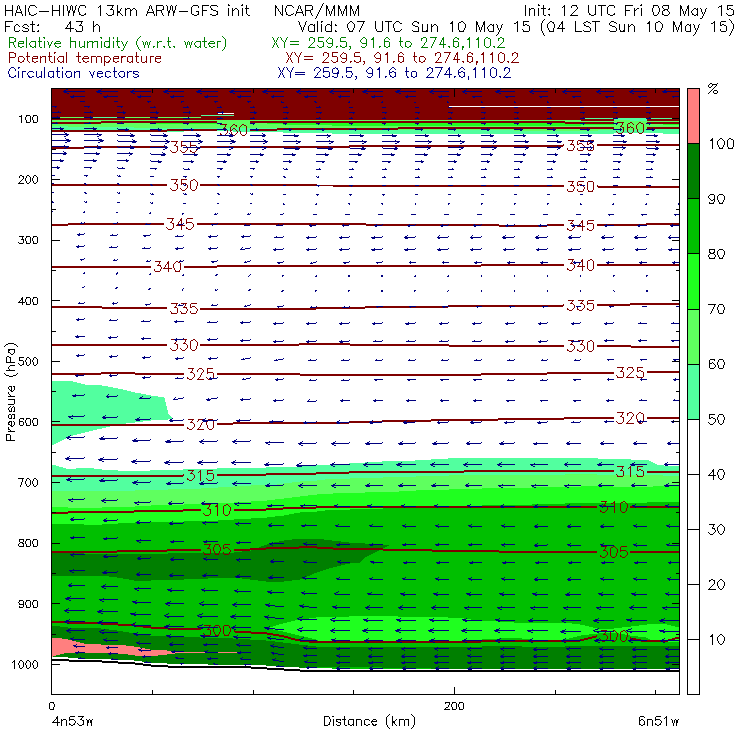Click the right-hand '320' contour label
This screenshot has height=740, width=740.
[631, 418]
